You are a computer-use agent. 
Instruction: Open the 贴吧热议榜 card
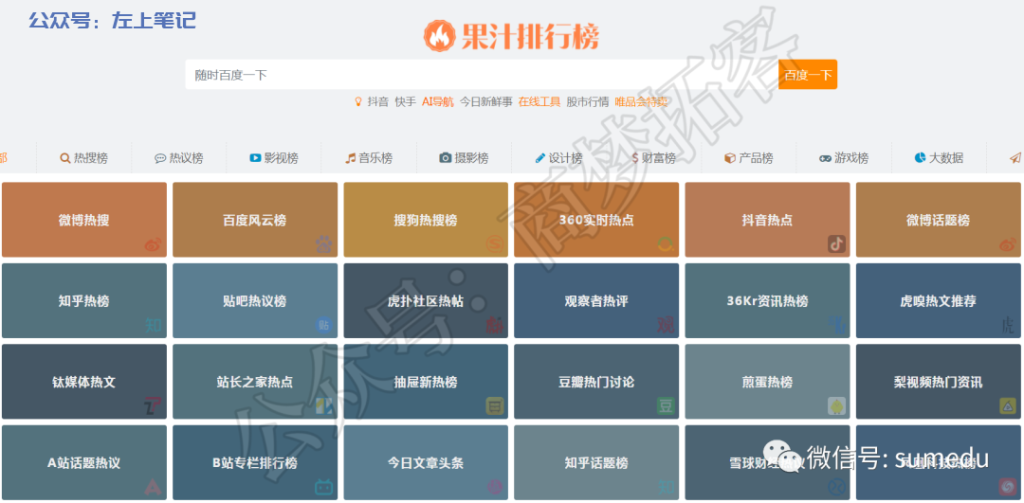coord(255,300)
